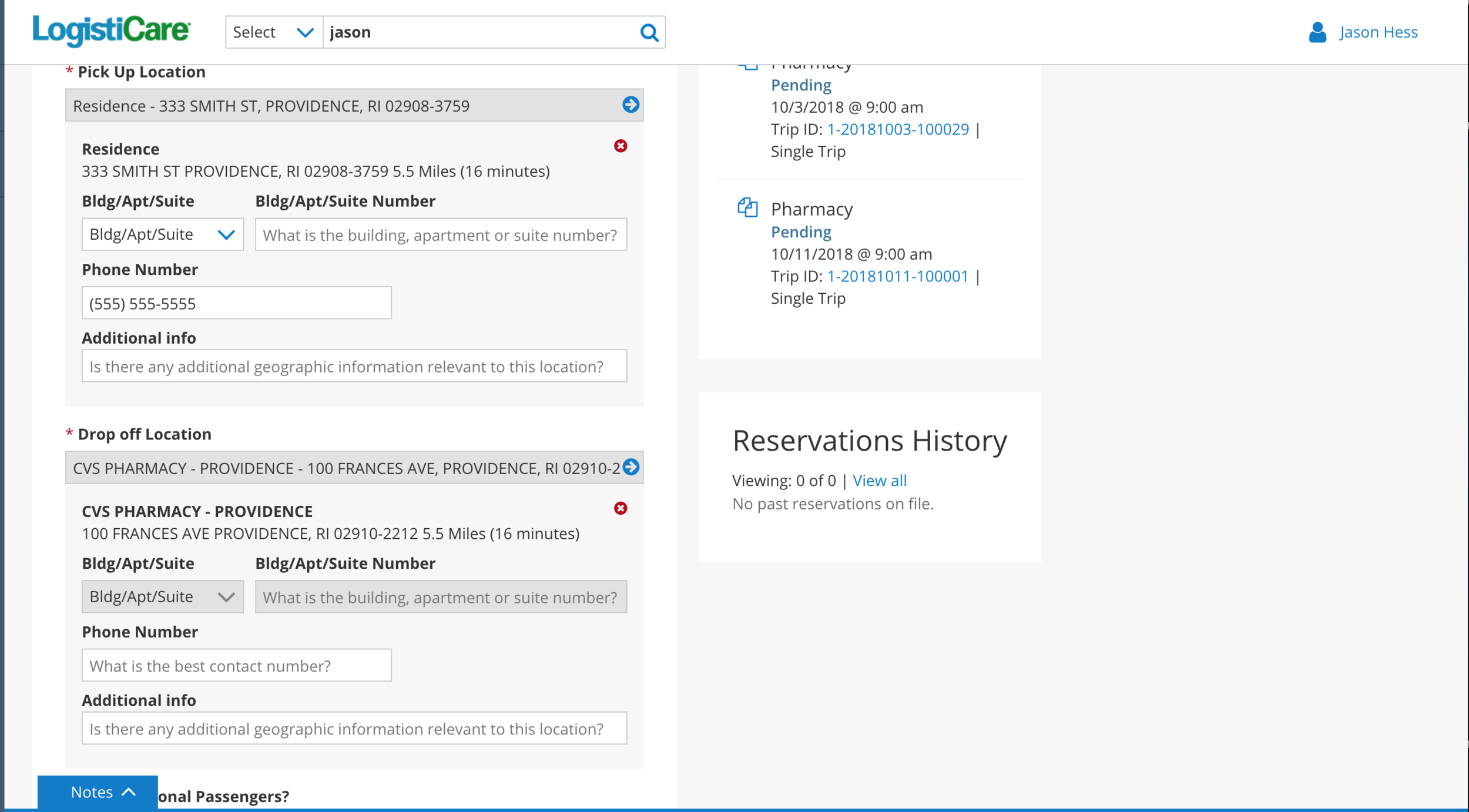Click the Jason Hess user profile icon
The width and height of the screenshot is (1469, 812).
(x=1317, y=32)
